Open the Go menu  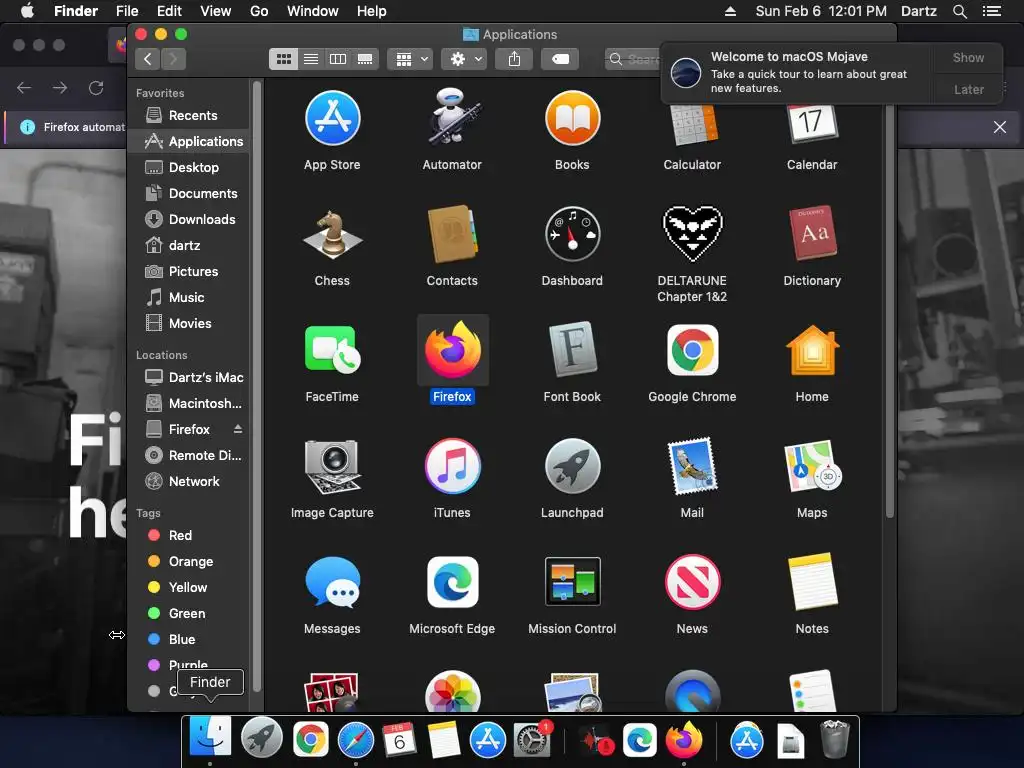point(259,11)
